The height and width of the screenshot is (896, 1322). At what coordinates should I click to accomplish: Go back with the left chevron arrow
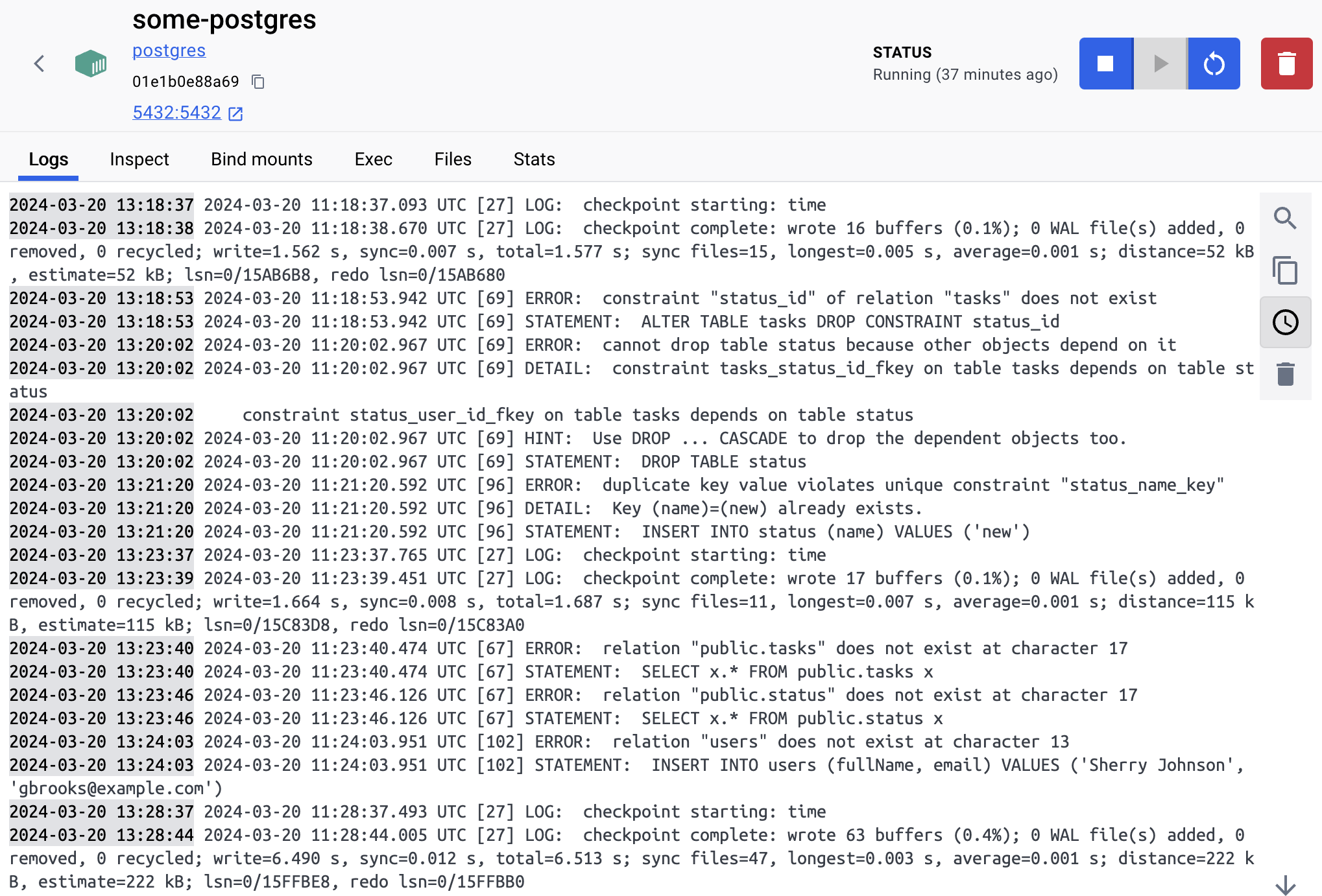40,64
